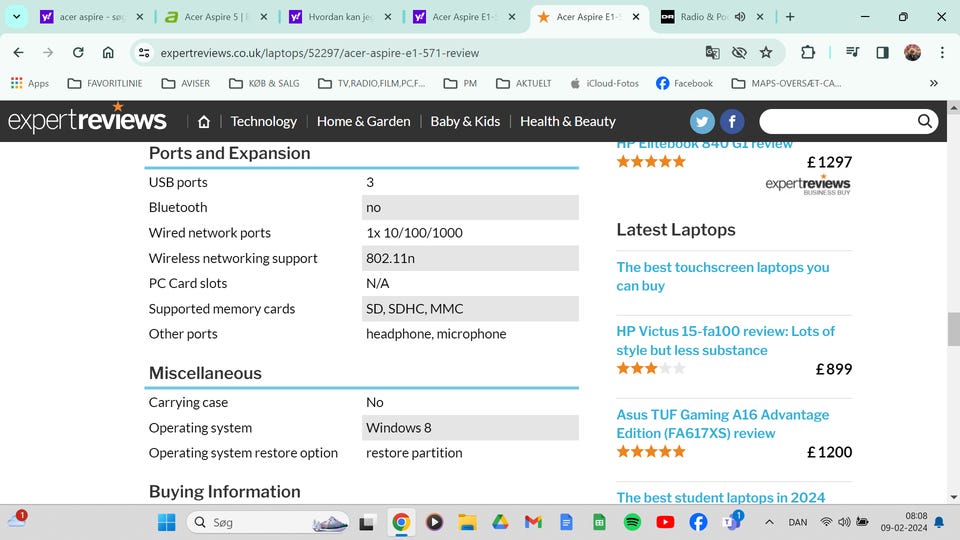Open the Health & Beauty menu
This screenshot has height=540, width=960.
click(568, 121)
